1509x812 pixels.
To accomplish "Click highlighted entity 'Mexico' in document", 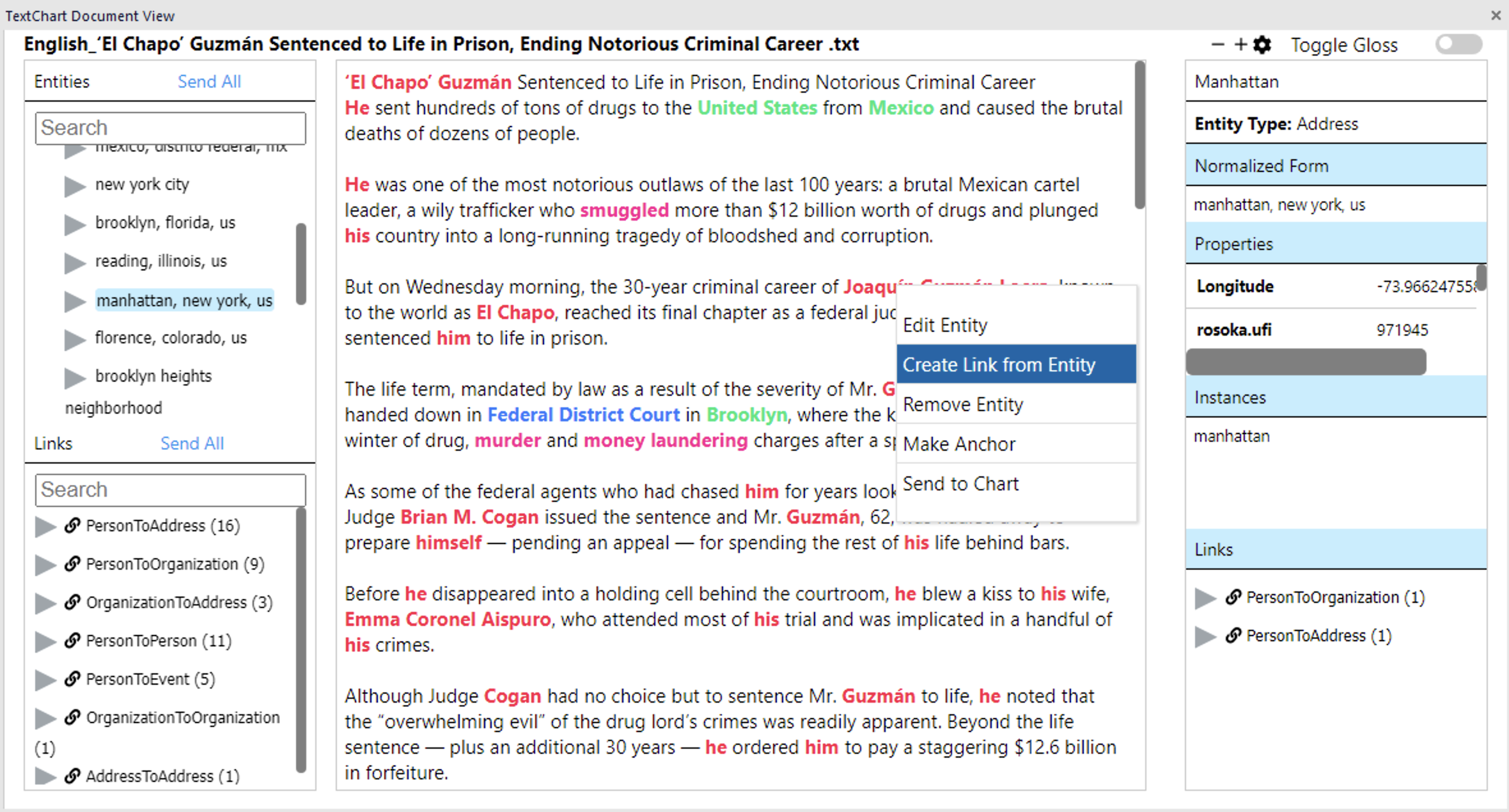I will (x=901, y=108).
